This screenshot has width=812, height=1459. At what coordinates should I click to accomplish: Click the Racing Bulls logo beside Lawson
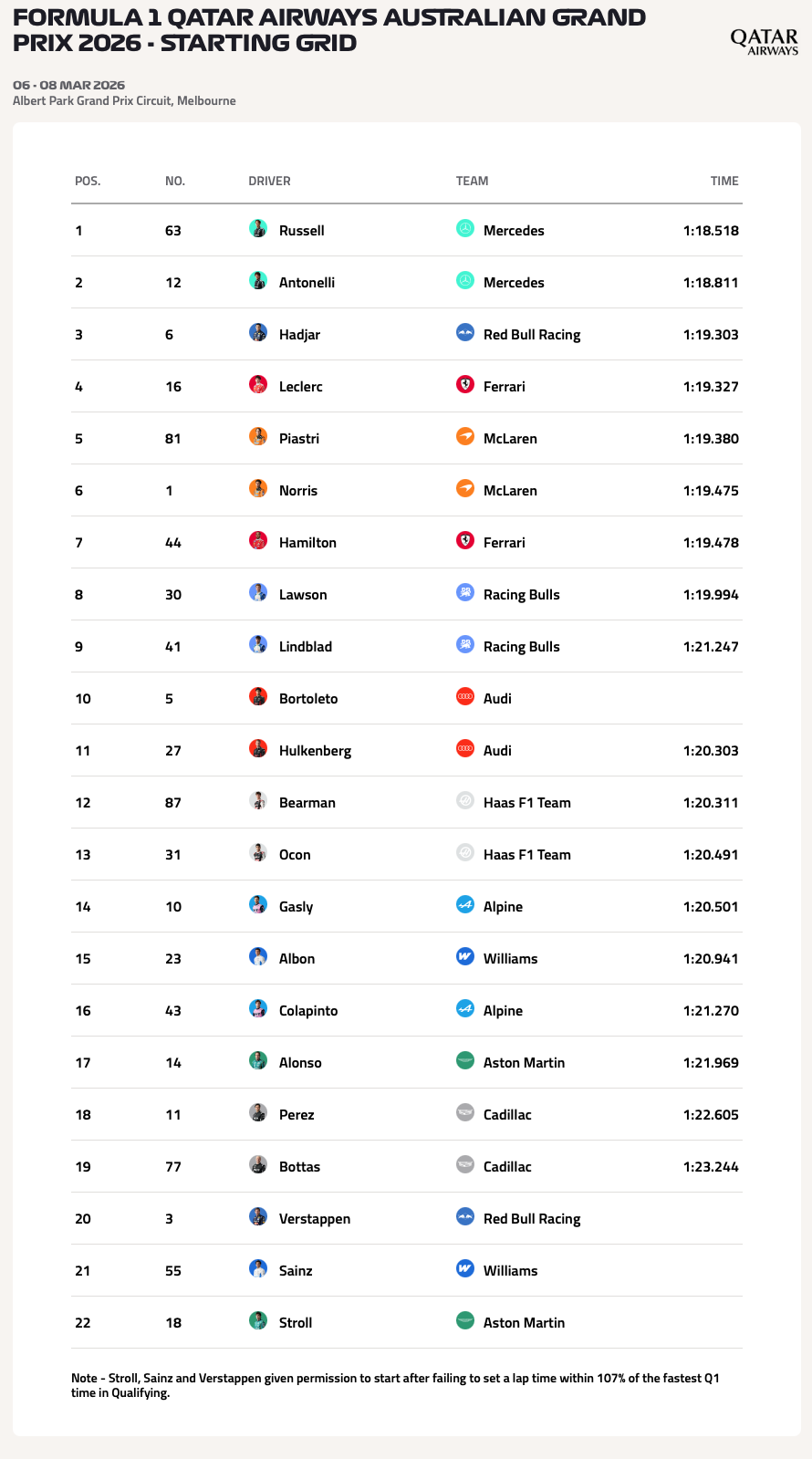tap(465, 594)
